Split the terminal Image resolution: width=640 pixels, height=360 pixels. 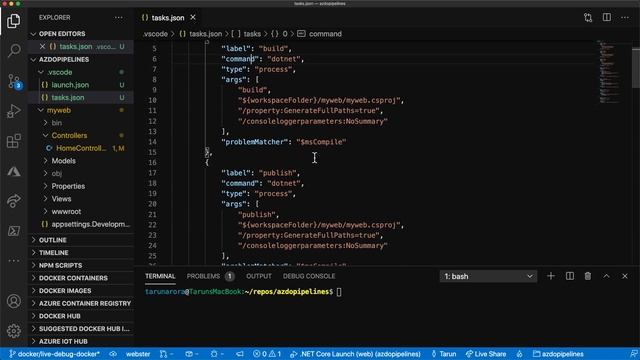(x=570, y=276)
